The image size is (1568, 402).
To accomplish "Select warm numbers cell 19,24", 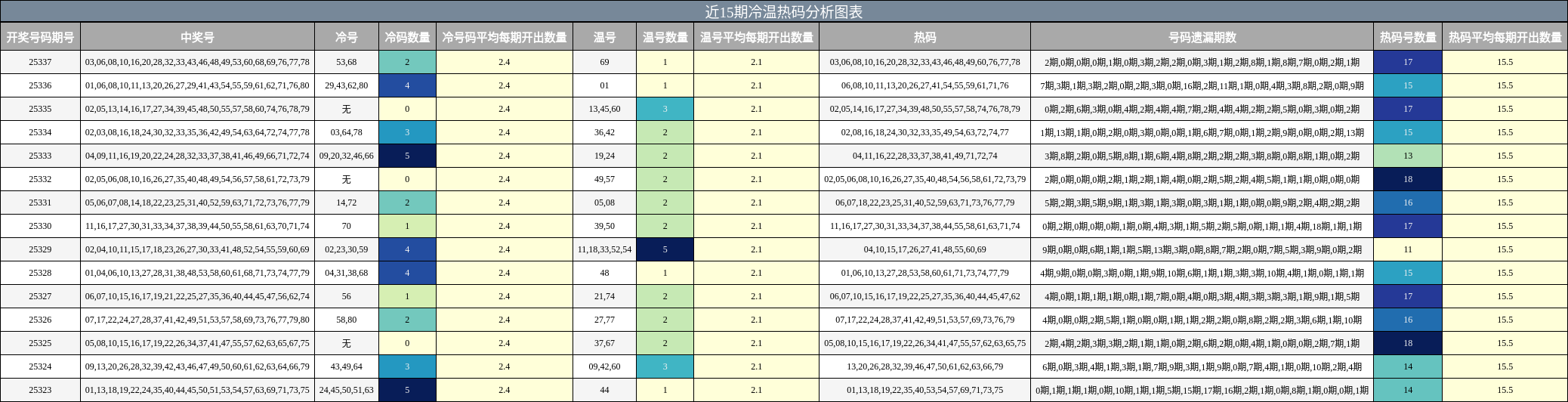I will pyautogui.click(x=604, y=156).
